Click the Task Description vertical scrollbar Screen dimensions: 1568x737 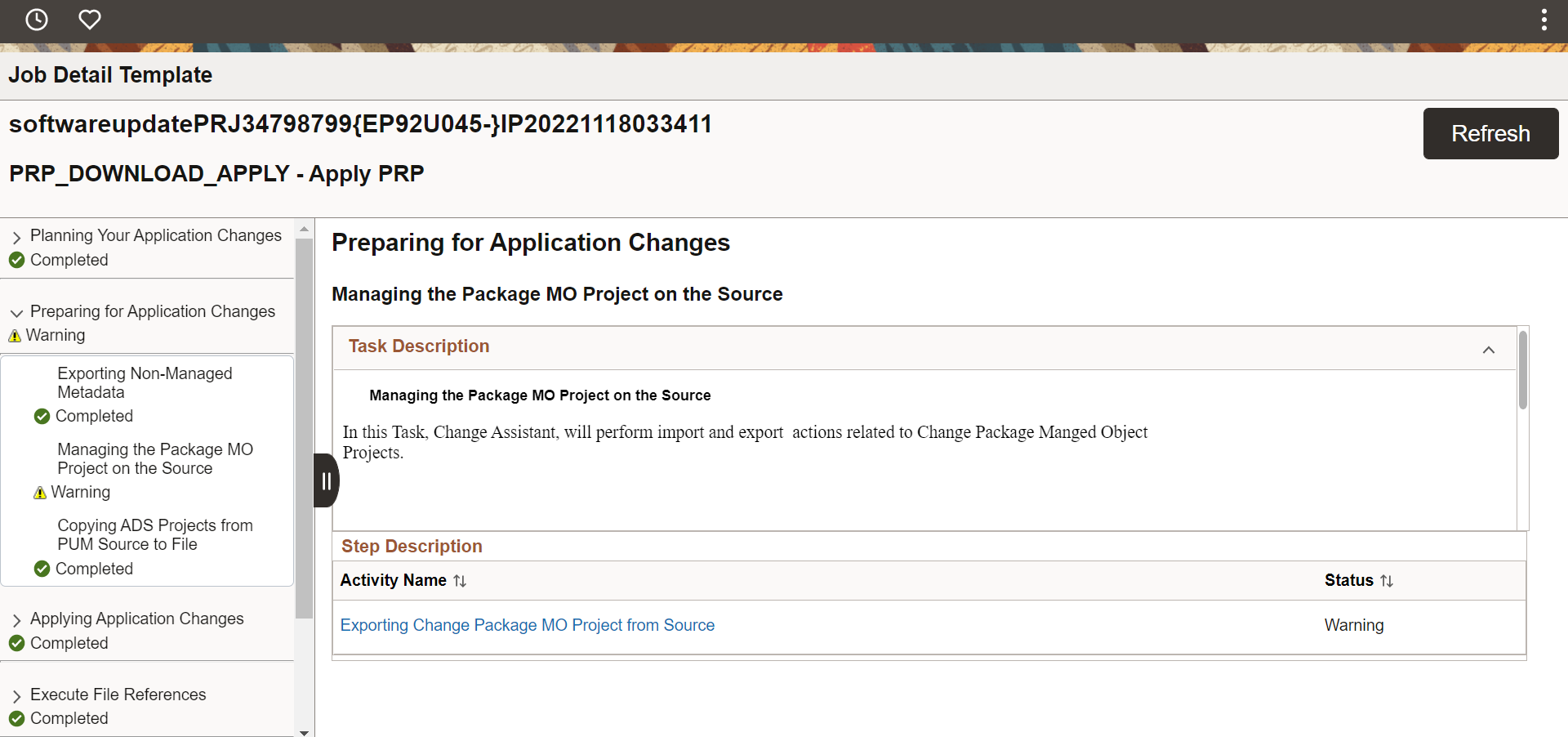[1522, 371]
